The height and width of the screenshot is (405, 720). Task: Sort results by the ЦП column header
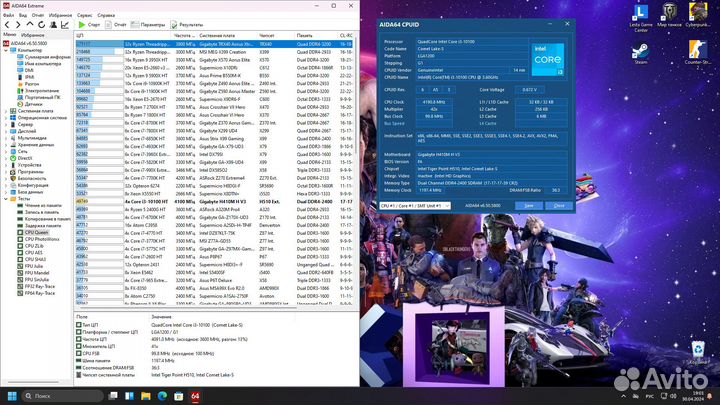tap(124, 35)
